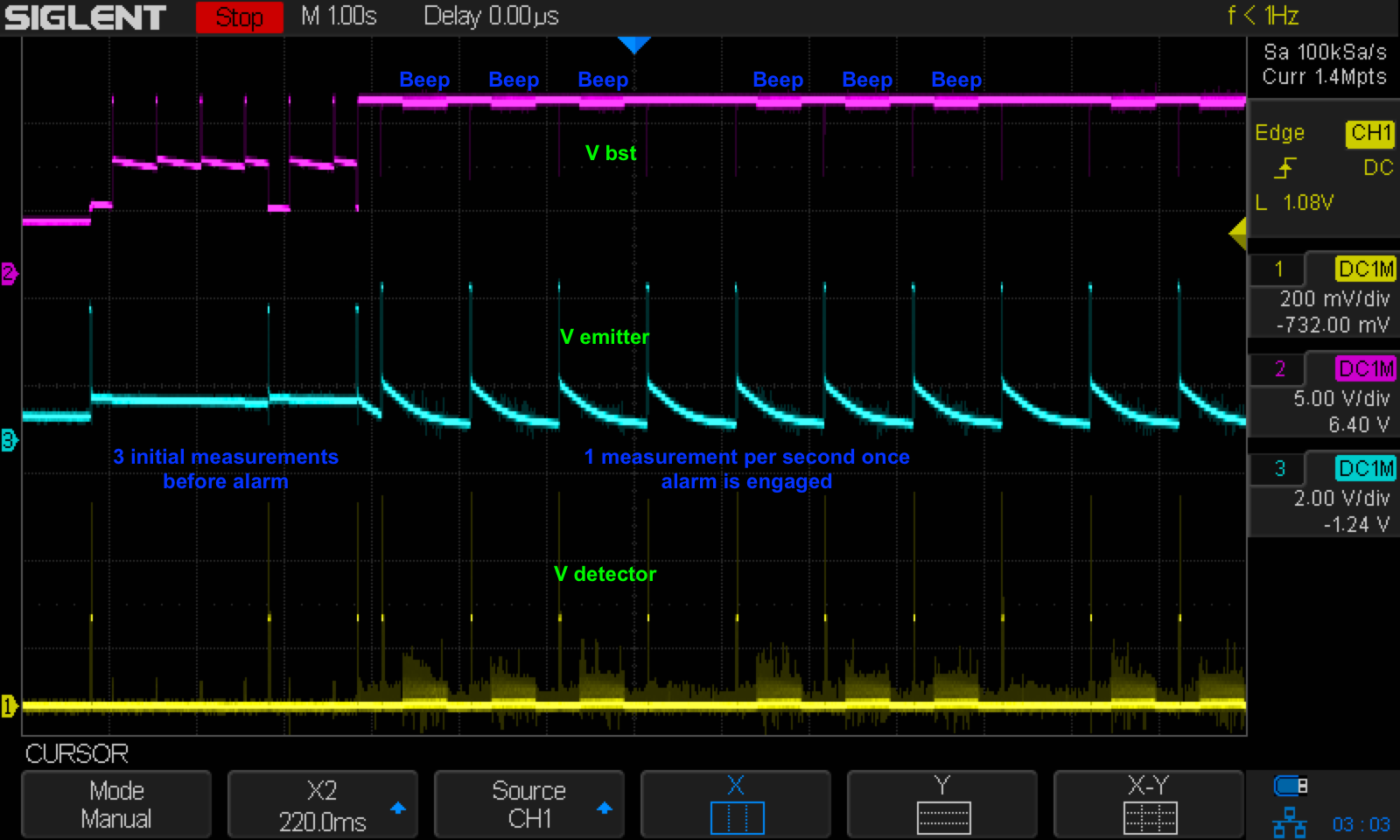Open the cursor Mode Manual menu

point(116,804)
